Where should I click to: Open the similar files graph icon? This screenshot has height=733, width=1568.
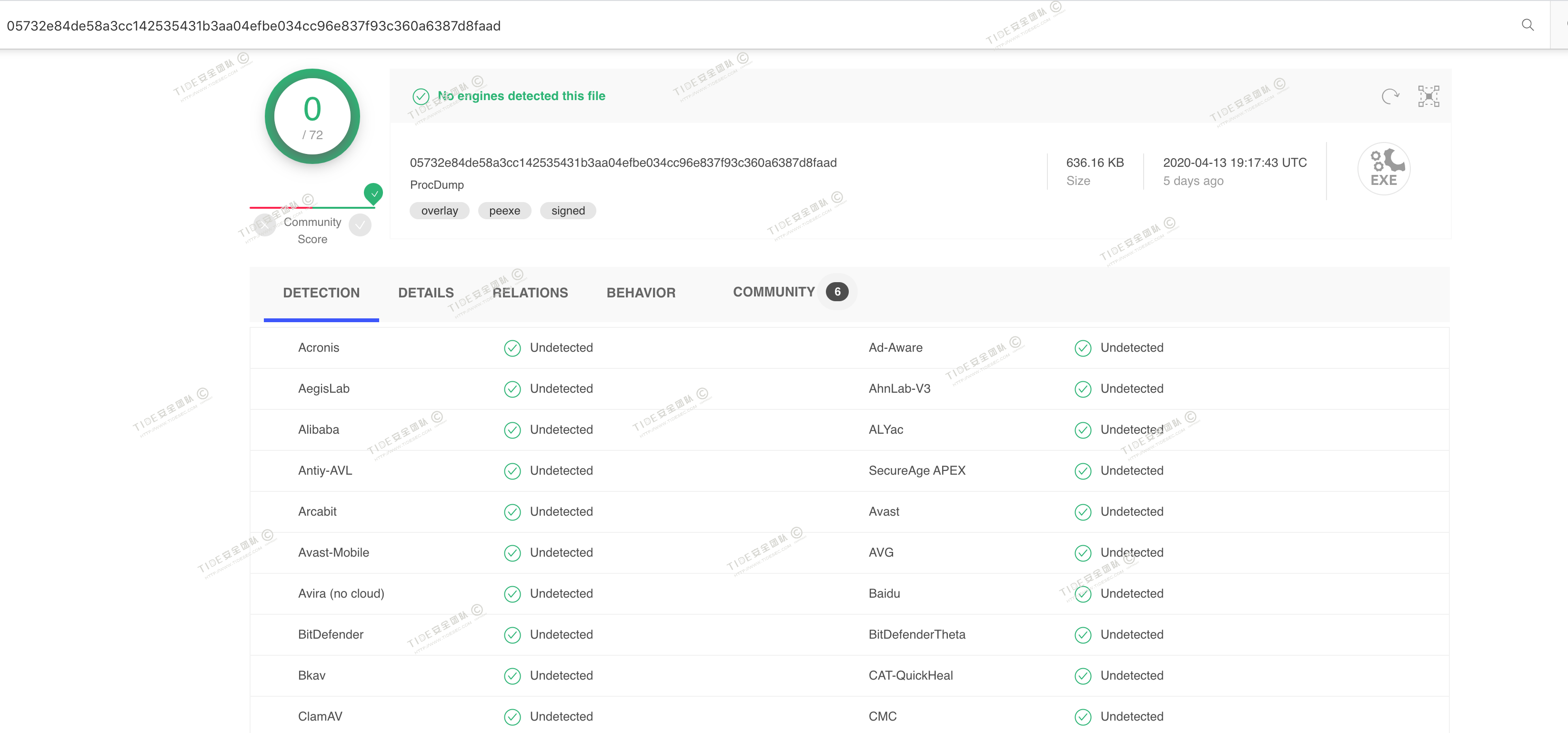click(x=1428, y=96)
